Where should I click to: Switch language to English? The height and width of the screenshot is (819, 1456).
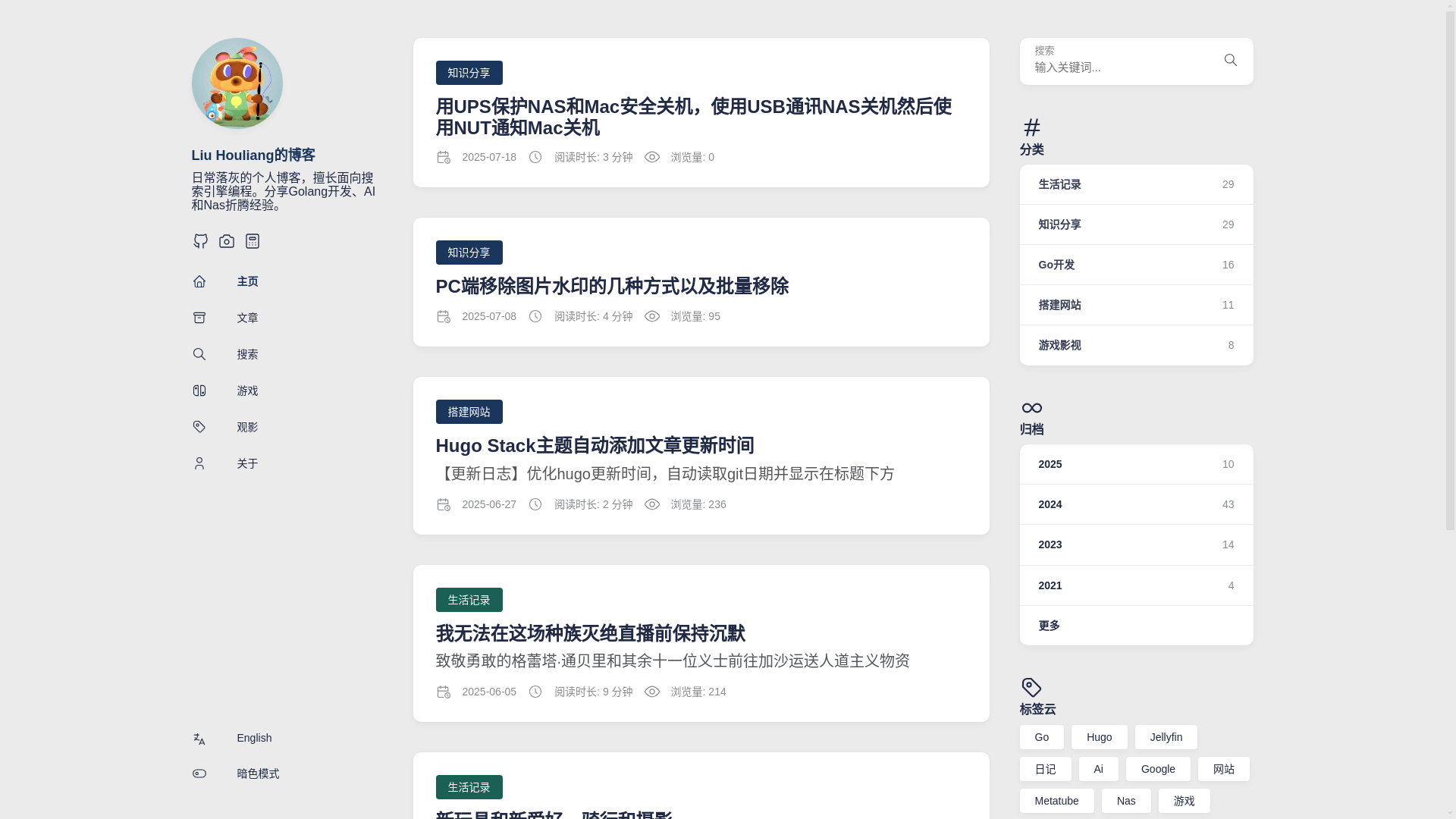click(231, 738)
